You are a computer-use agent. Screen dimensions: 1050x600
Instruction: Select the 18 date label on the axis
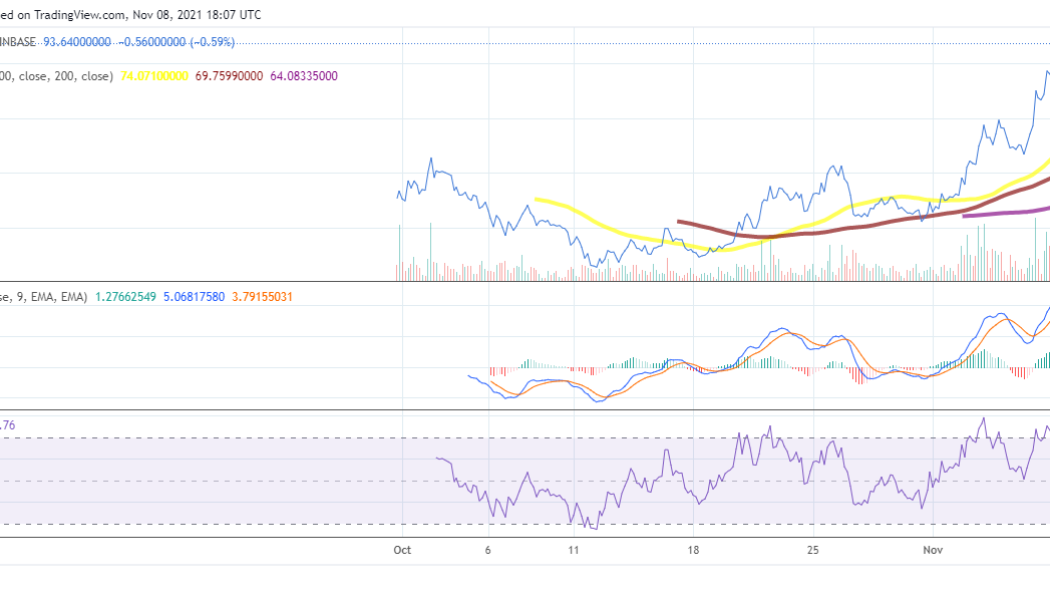694,549
